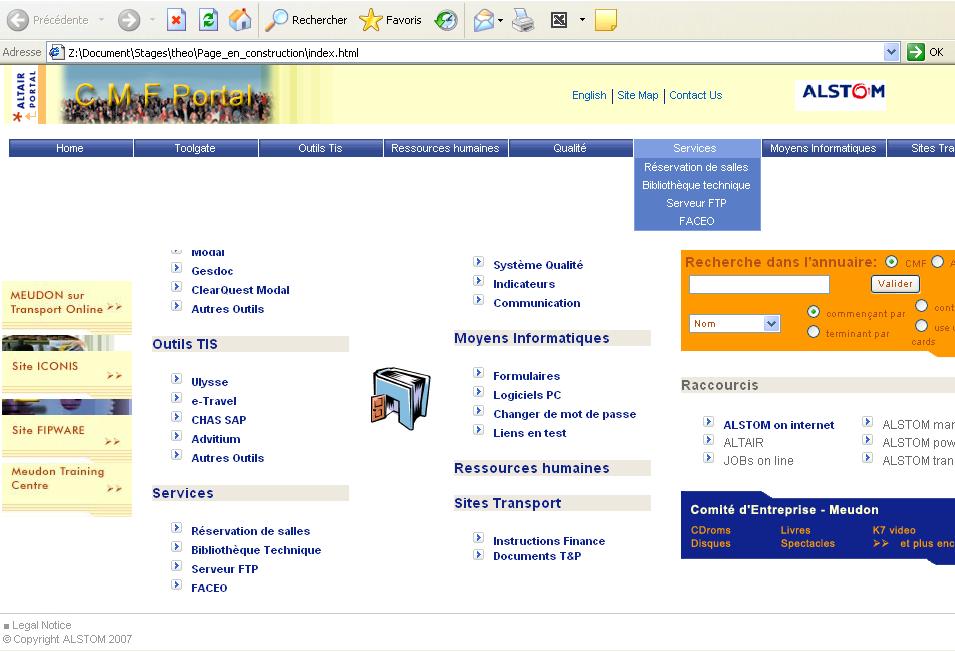955x652 pixels.
Task: Click the 'Changer de mot de passe' link
Action: point(565,414)
